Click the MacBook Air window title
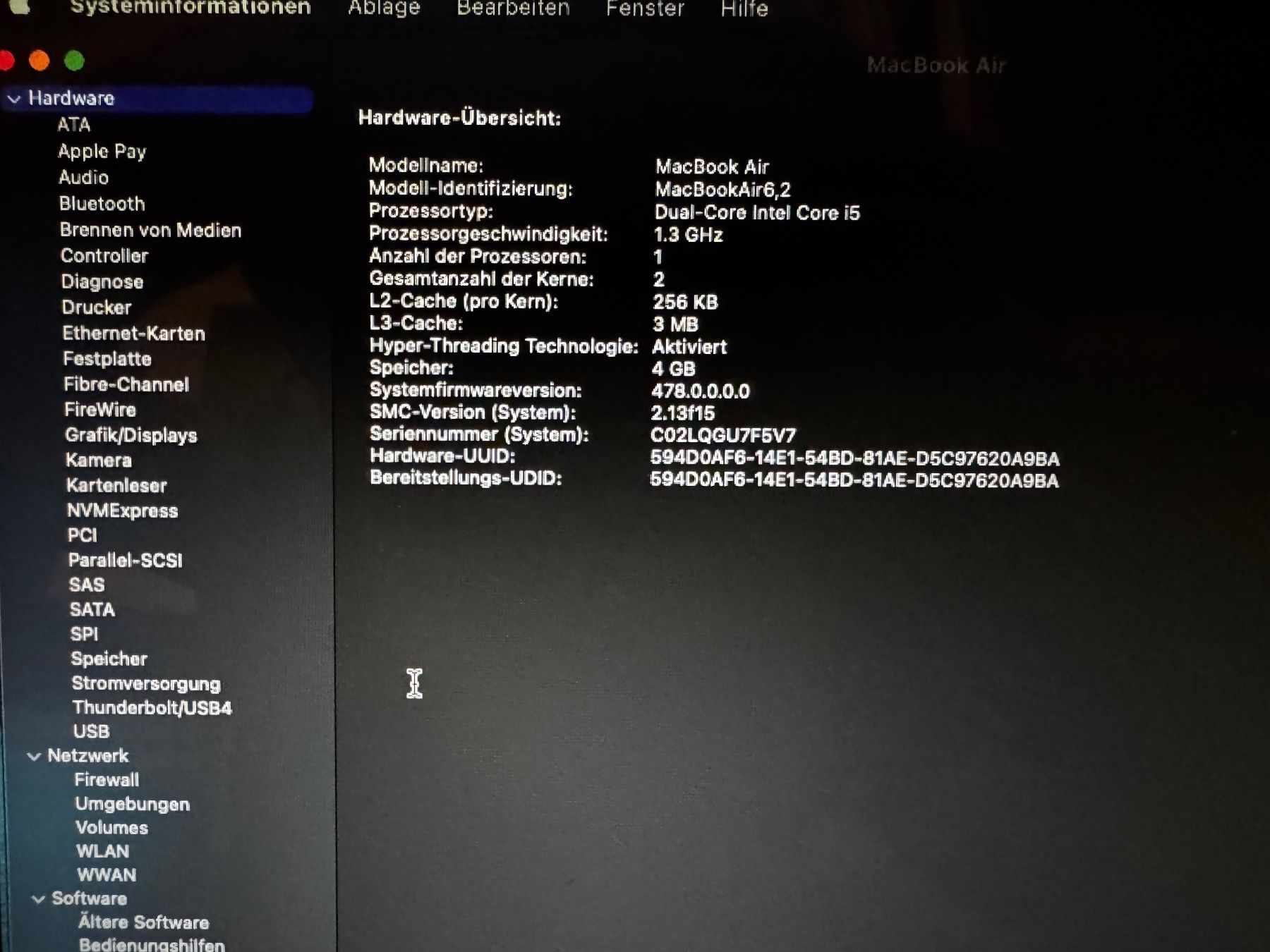Image resolution: width=1270 pixels, height=952 pixels. pyautogui.click(x=936, y=66)
